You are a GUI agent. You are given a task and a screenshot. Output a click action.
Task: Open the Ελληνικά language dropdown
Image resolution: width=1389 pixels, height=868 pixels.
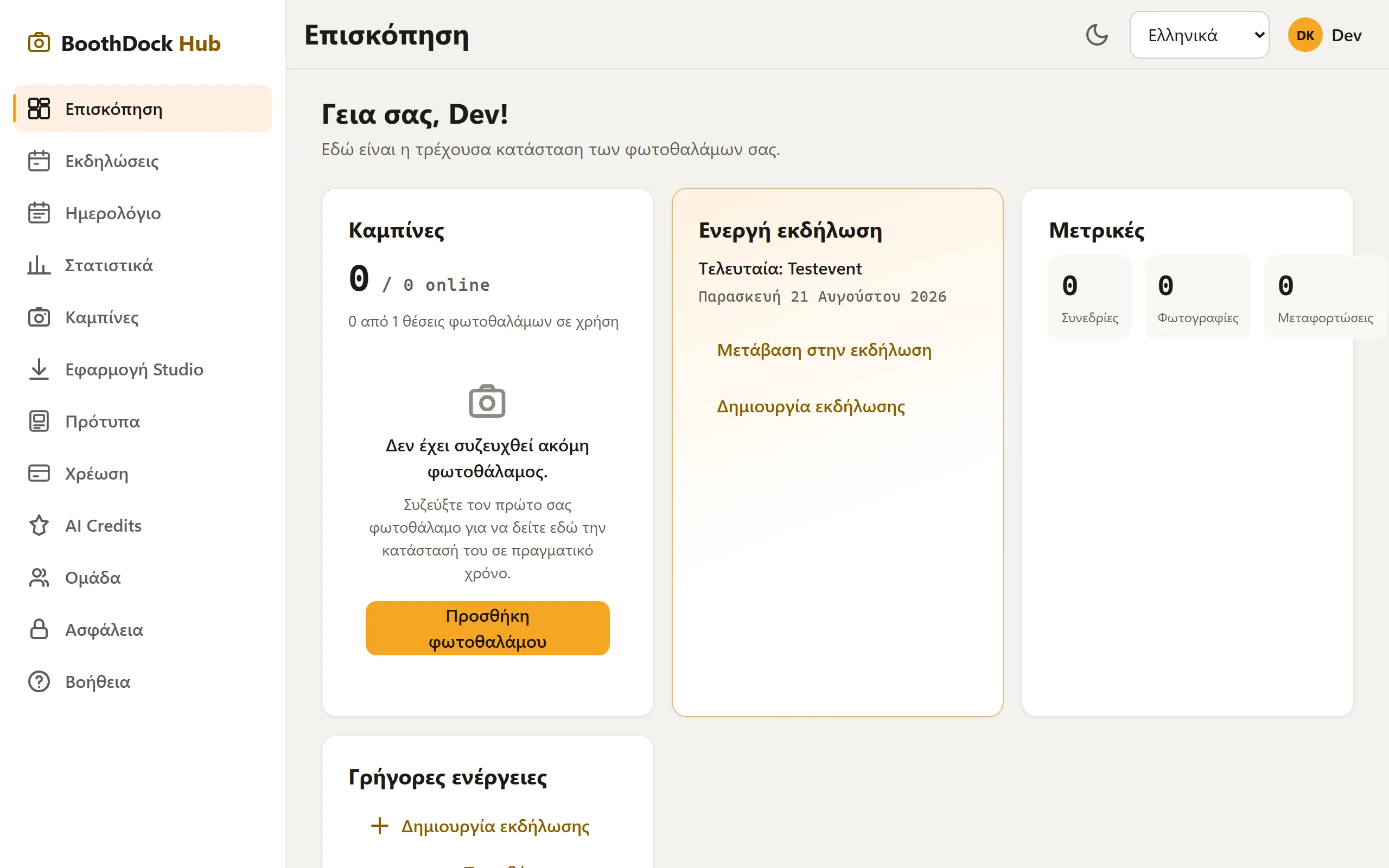pos(1199,35)
